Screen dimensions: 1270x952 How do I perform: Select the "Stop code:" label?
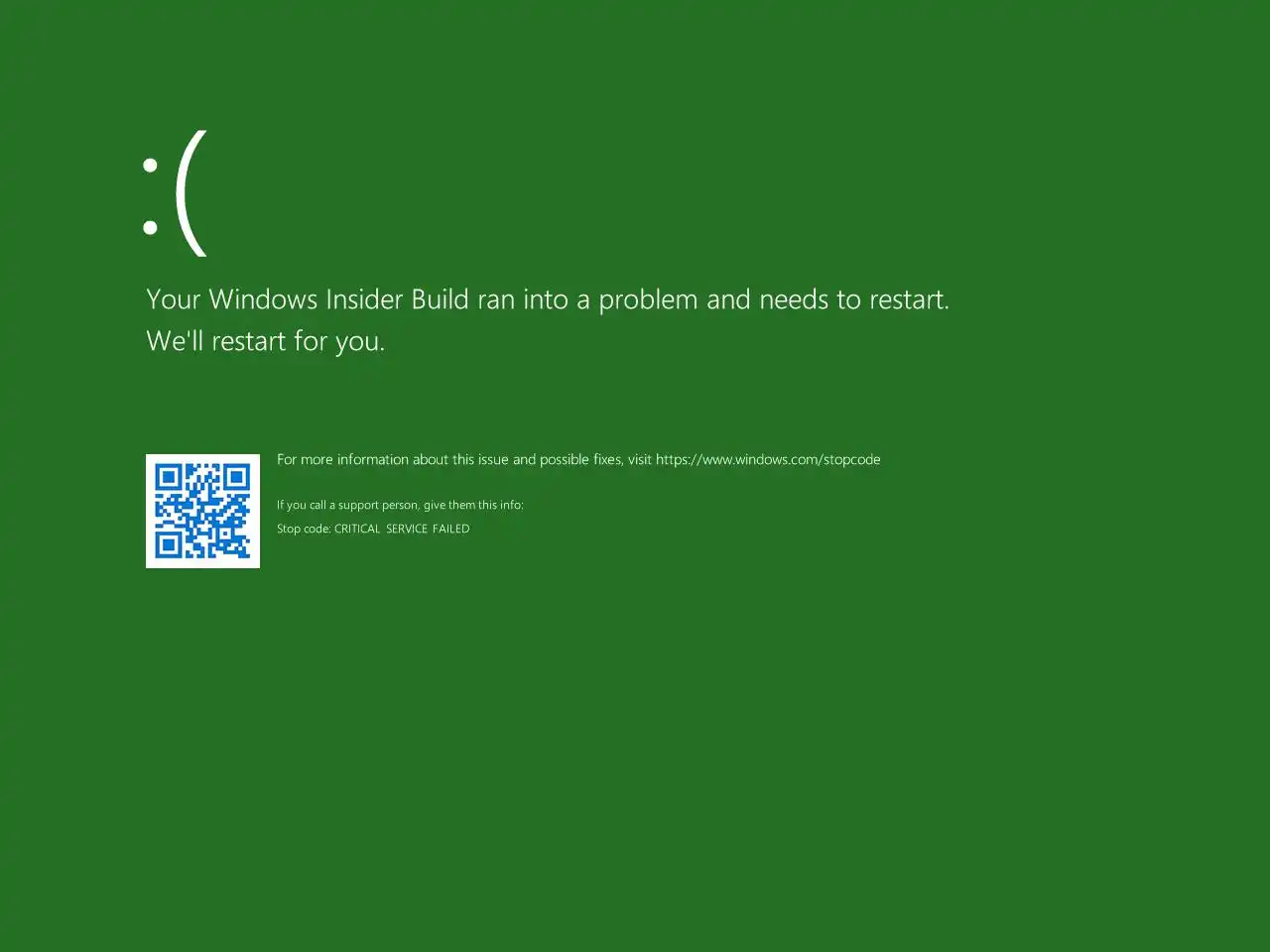coord(304,529)
